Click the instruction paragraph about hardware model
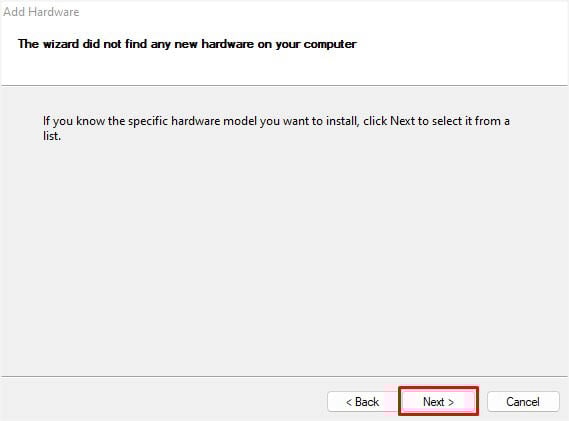Image resolution: width=569 pixels, height=421 pixels. coord(276,128)
